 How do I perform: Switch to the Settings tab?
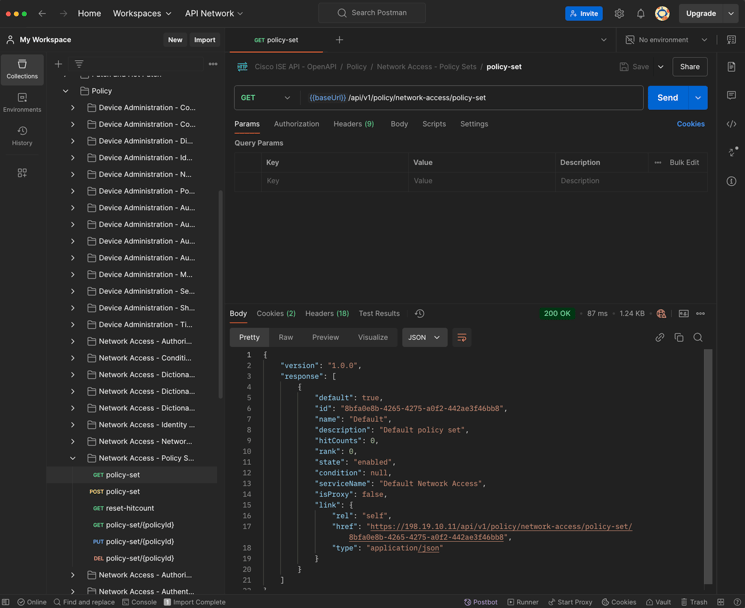tap(474, 124)
